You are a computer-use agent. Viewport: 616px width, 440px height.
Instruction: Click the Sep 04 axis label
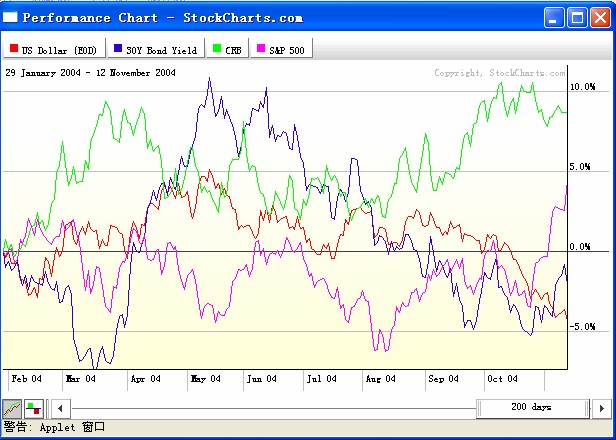pyautogui.click(x=444, y=379)
